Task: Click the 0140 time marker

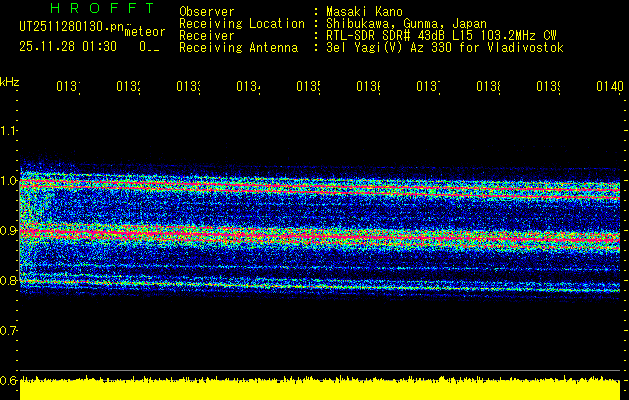Action: [x=608, y=87]
